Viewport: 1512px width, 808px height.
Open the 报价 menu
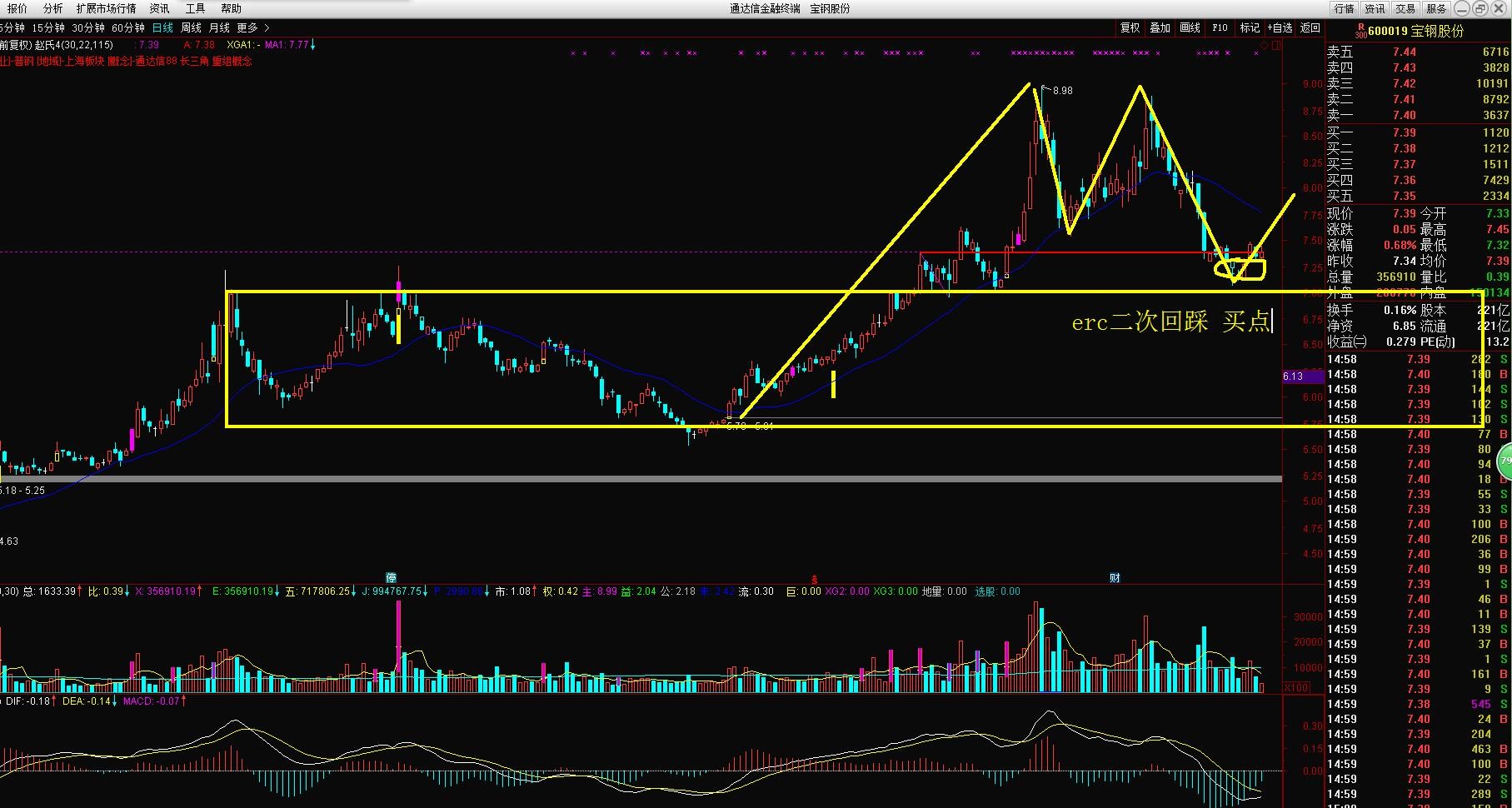17,8
